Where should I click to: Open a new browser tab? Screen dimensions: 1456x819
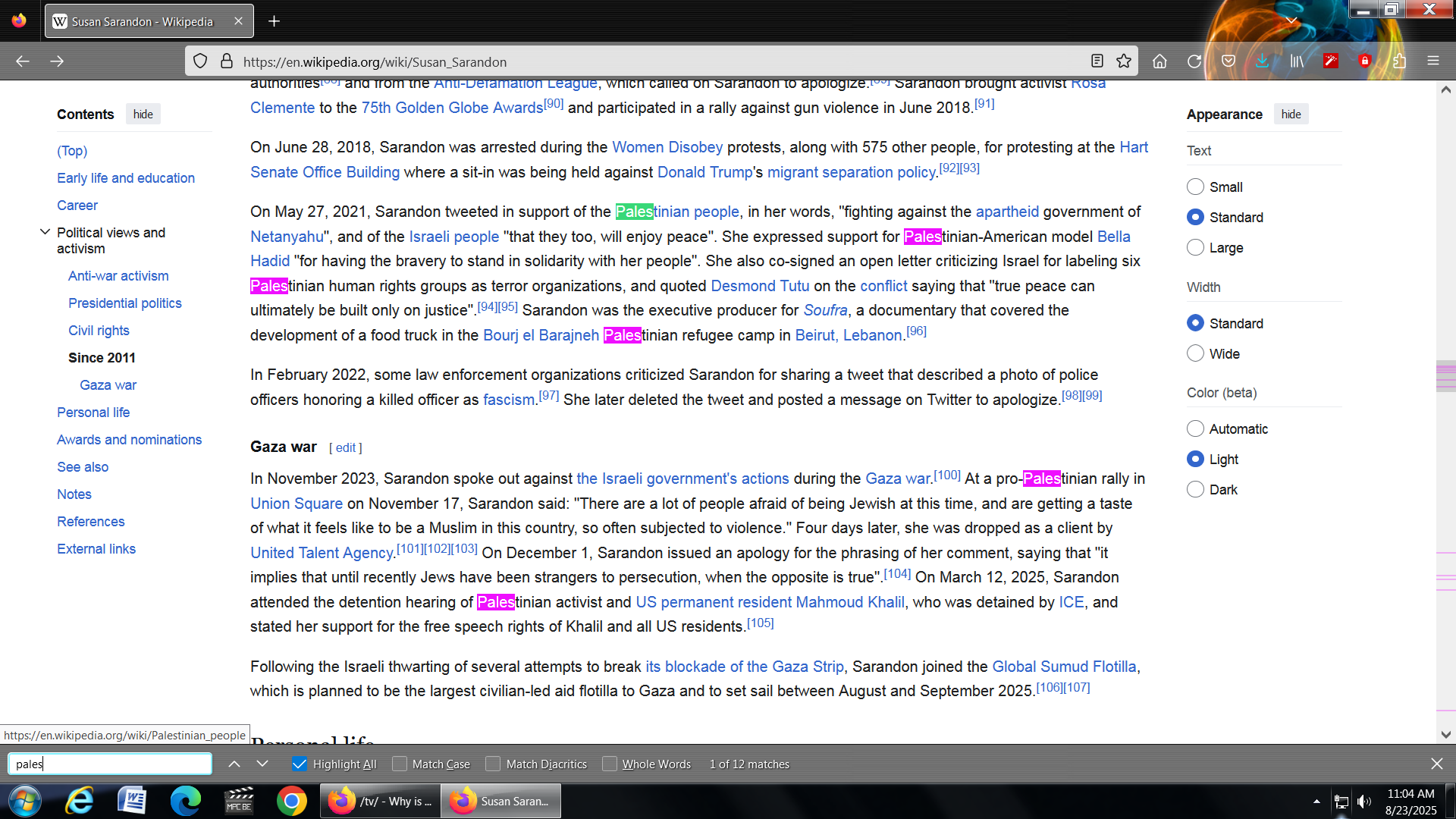274,21
